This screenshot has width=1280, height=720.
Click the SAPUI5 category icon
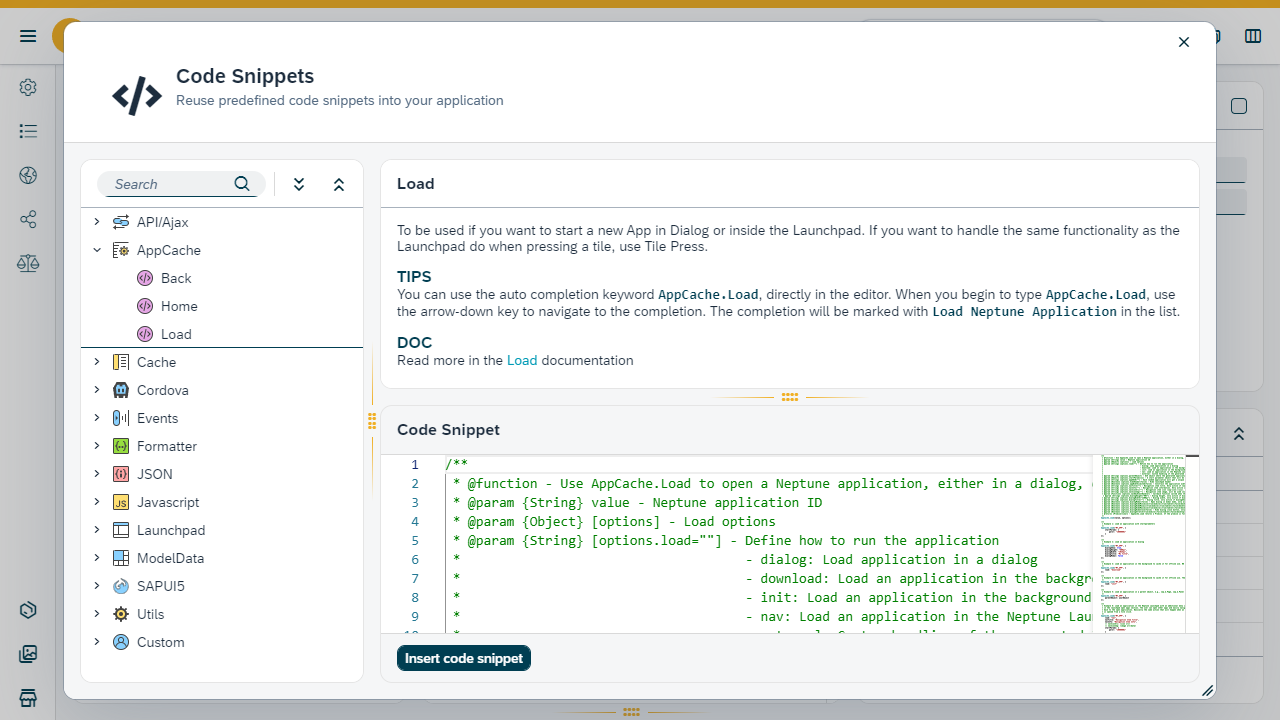click(121, 586)
